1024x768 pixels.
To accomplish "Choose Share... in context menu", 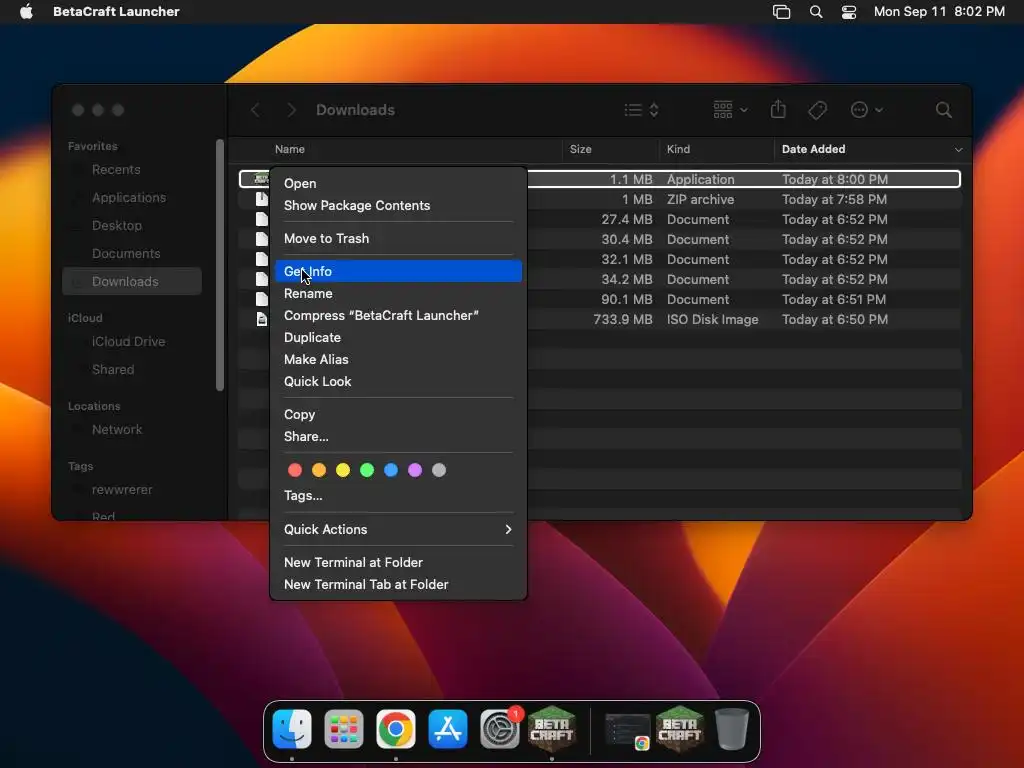I will [x=398, y=436].
